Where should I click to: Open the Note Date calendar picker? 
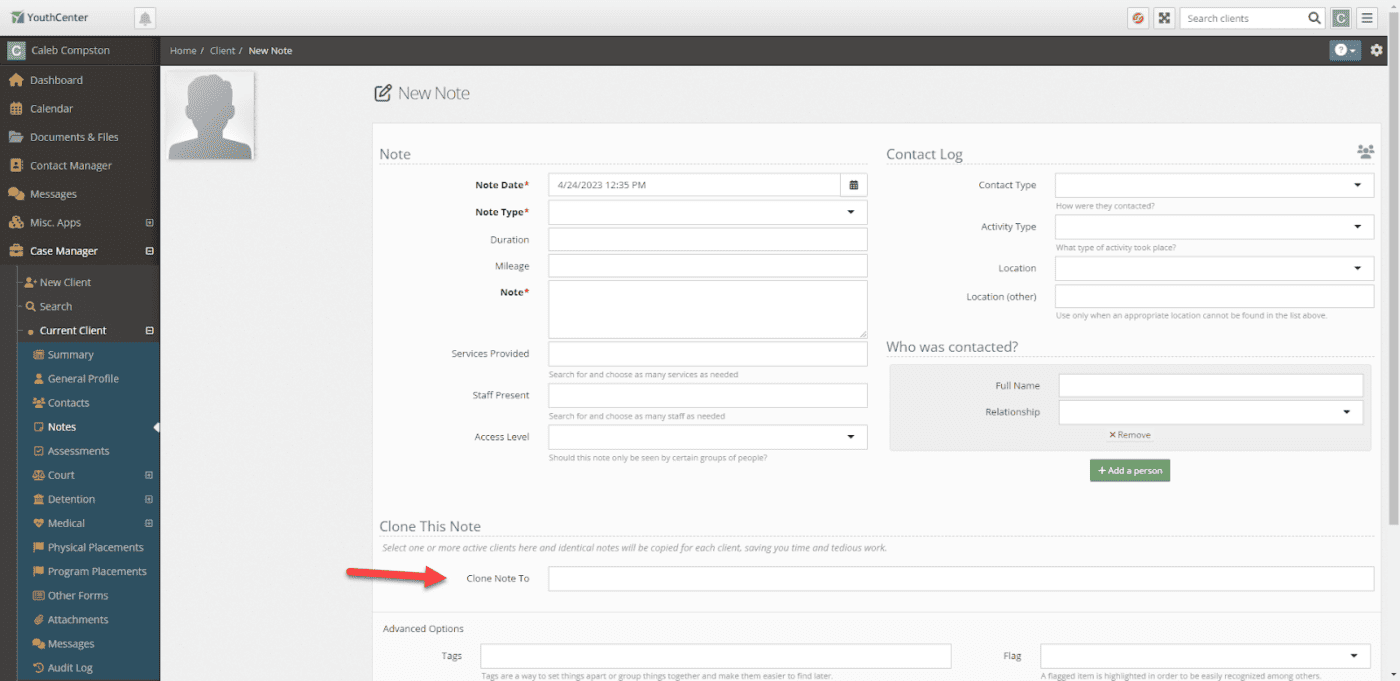coord(854,185)
